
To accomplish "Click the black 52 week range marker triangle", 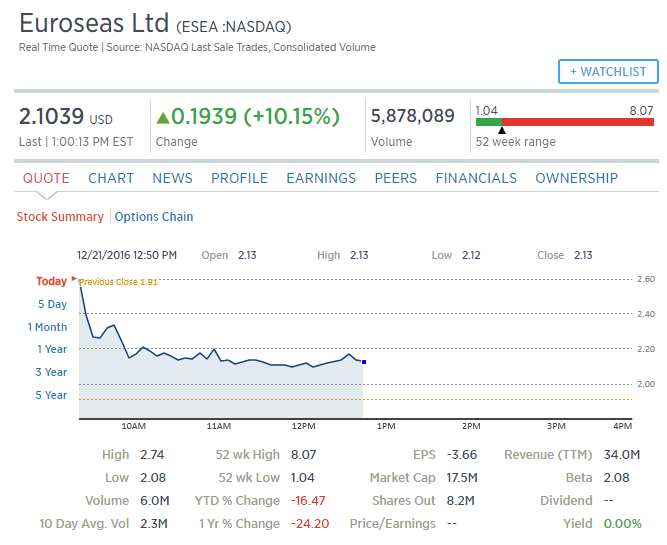I will [x=502, y=130].
